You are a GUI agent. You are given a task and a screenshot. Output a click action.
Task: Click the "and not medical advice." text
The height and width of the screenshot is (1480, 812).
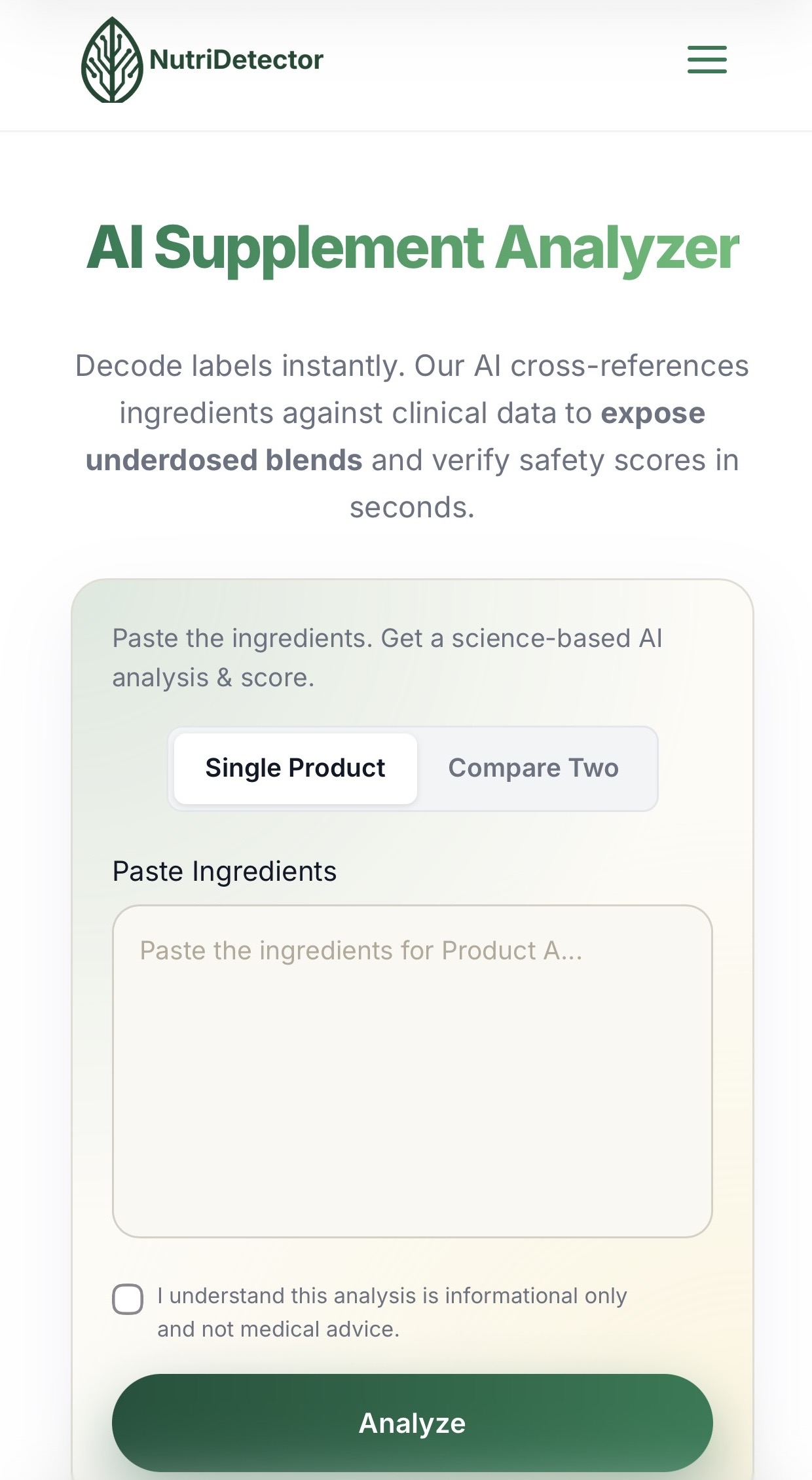278,1329
